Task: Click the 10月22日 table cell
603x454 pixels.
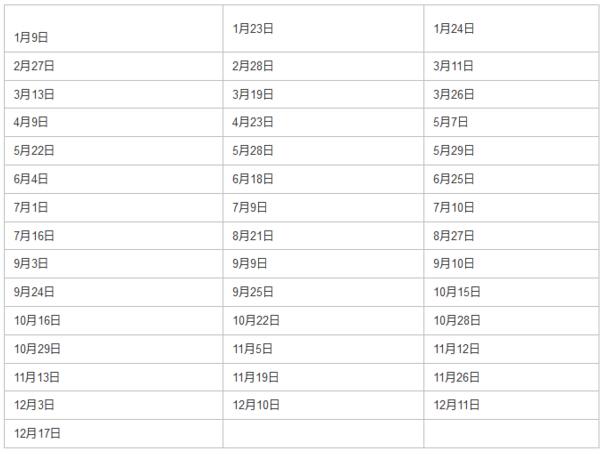Action: [256, 321]
